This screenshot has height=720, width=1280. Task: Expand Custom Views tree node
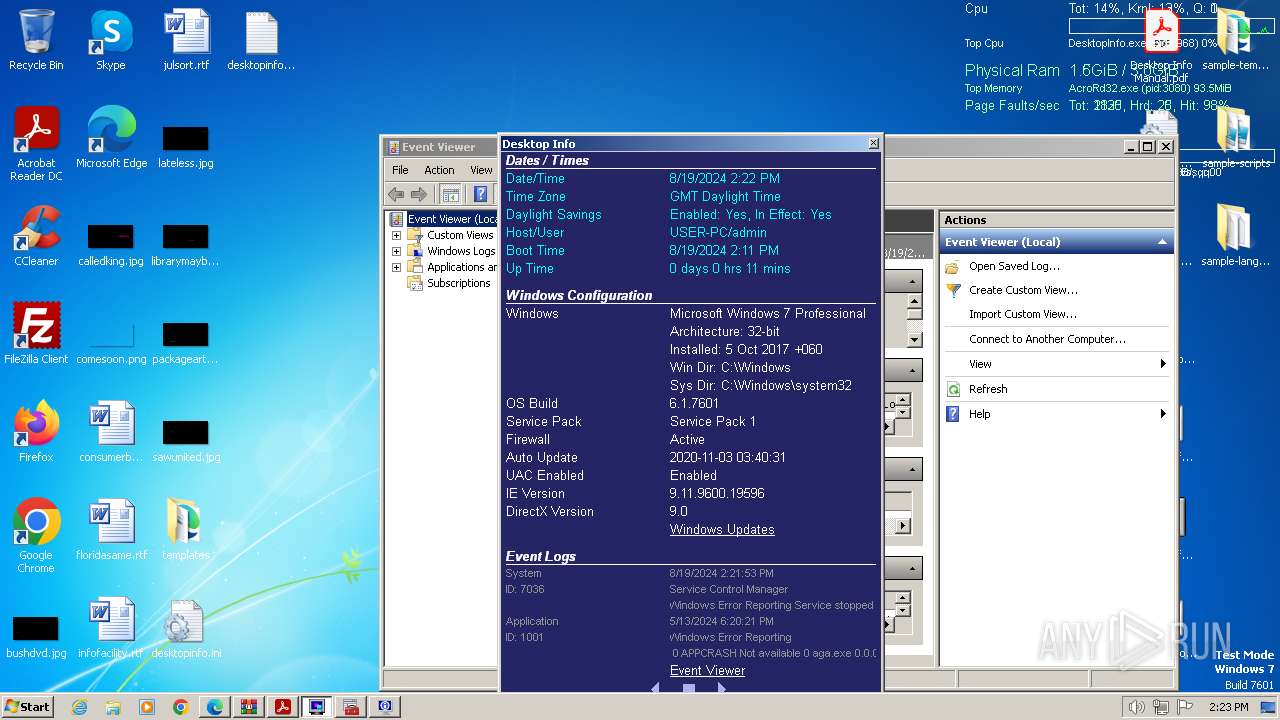click(396, 236)
